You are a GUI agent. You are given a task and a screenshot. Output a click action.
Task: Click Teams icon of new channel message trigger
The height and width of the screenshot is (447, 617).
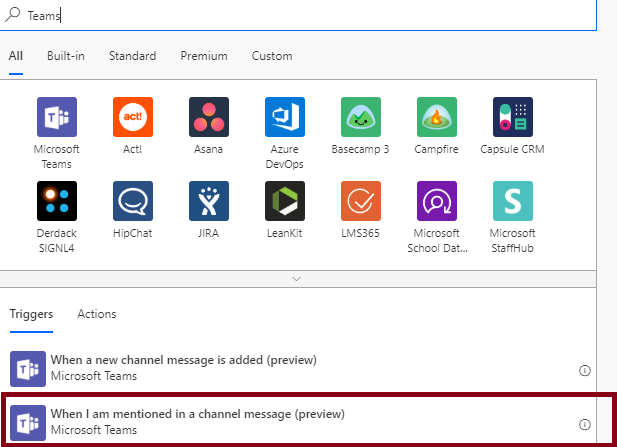pyautogui.click(x=28, y=369)
